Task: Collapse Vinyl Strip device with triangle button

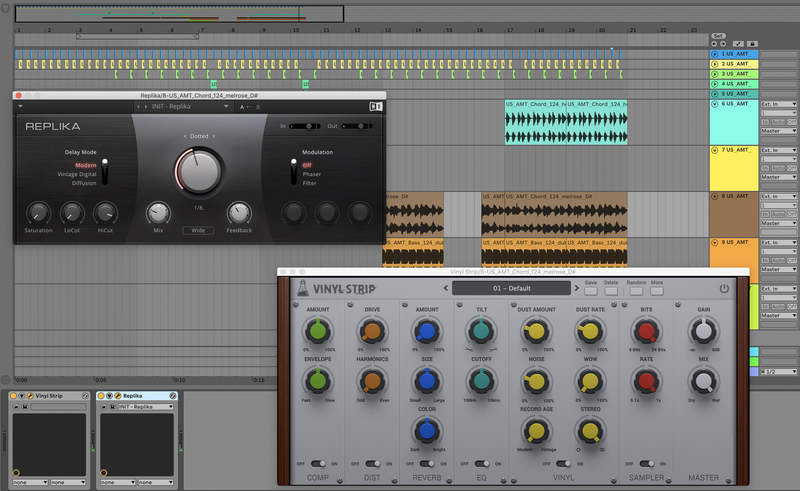Action: pyautogui.click(x=22, y=396)
